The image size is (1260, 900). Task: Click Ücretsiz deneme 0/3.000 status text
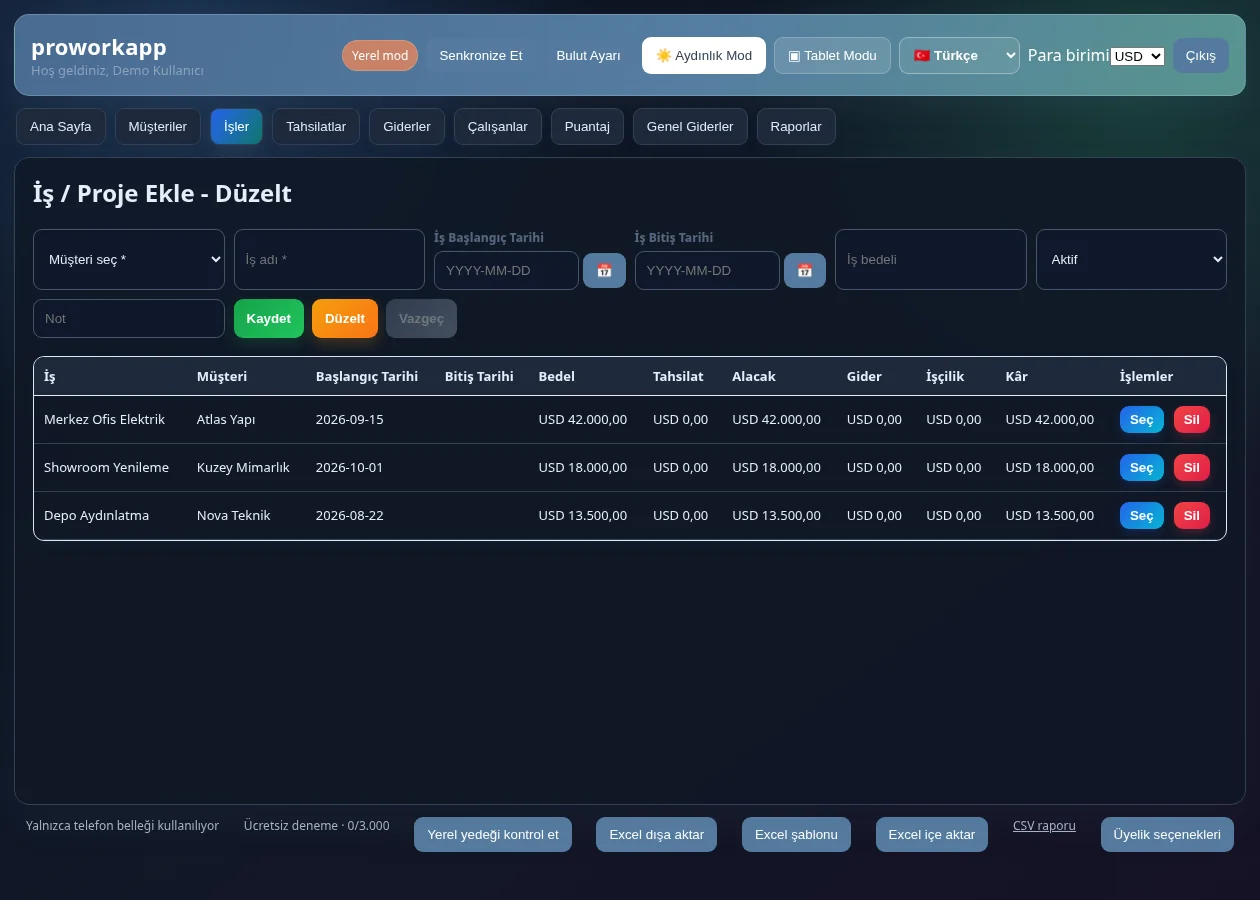tap(316, 825)
